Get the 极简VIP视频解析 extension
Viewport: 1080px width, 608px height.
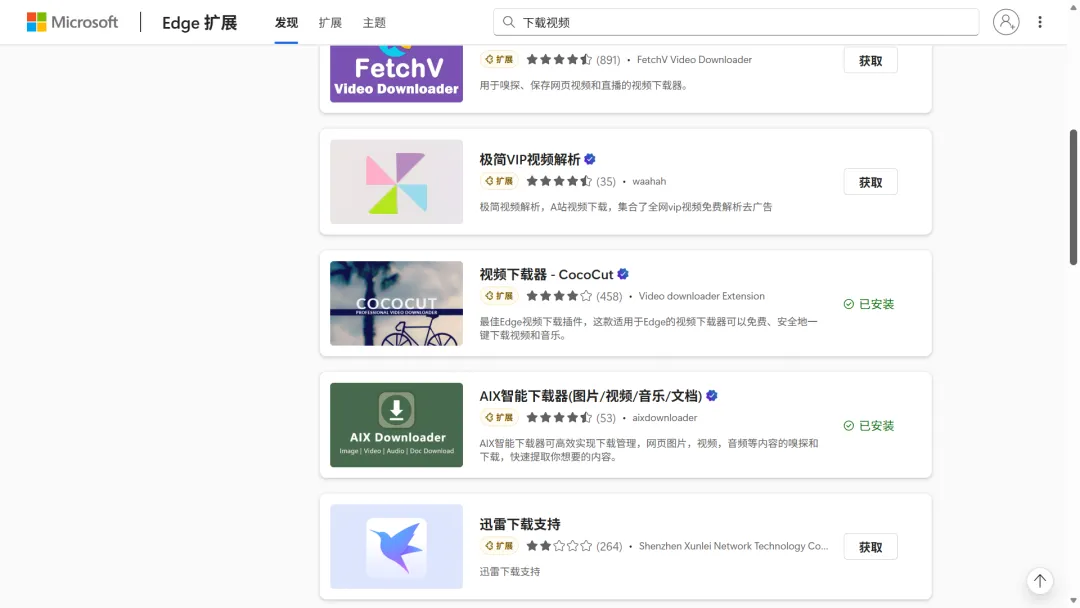click(870, 182)
